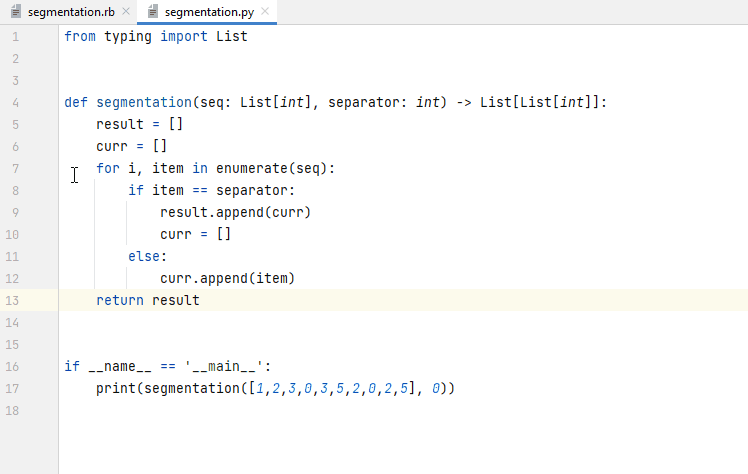Close the segmentation.rb tab
This screenshot has width=748, height=474.
pos(126,11)
